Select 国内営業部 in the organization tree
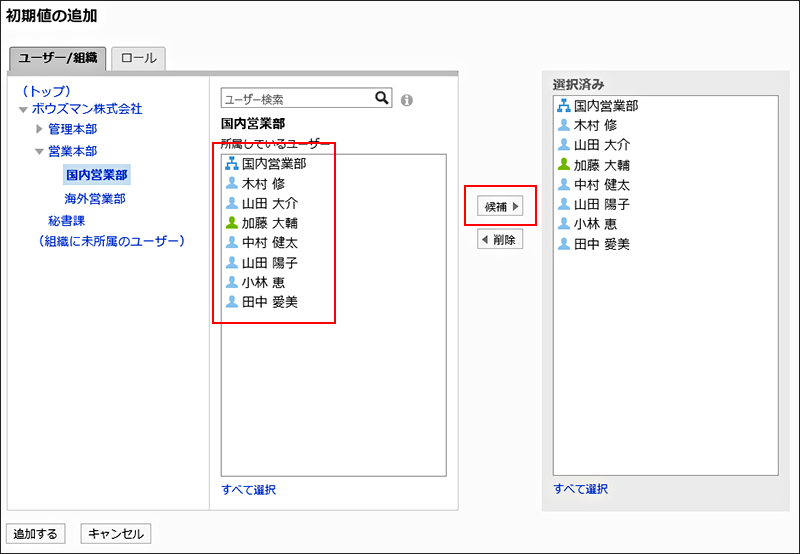The image size is (800, 554). [x=96, y=175]
